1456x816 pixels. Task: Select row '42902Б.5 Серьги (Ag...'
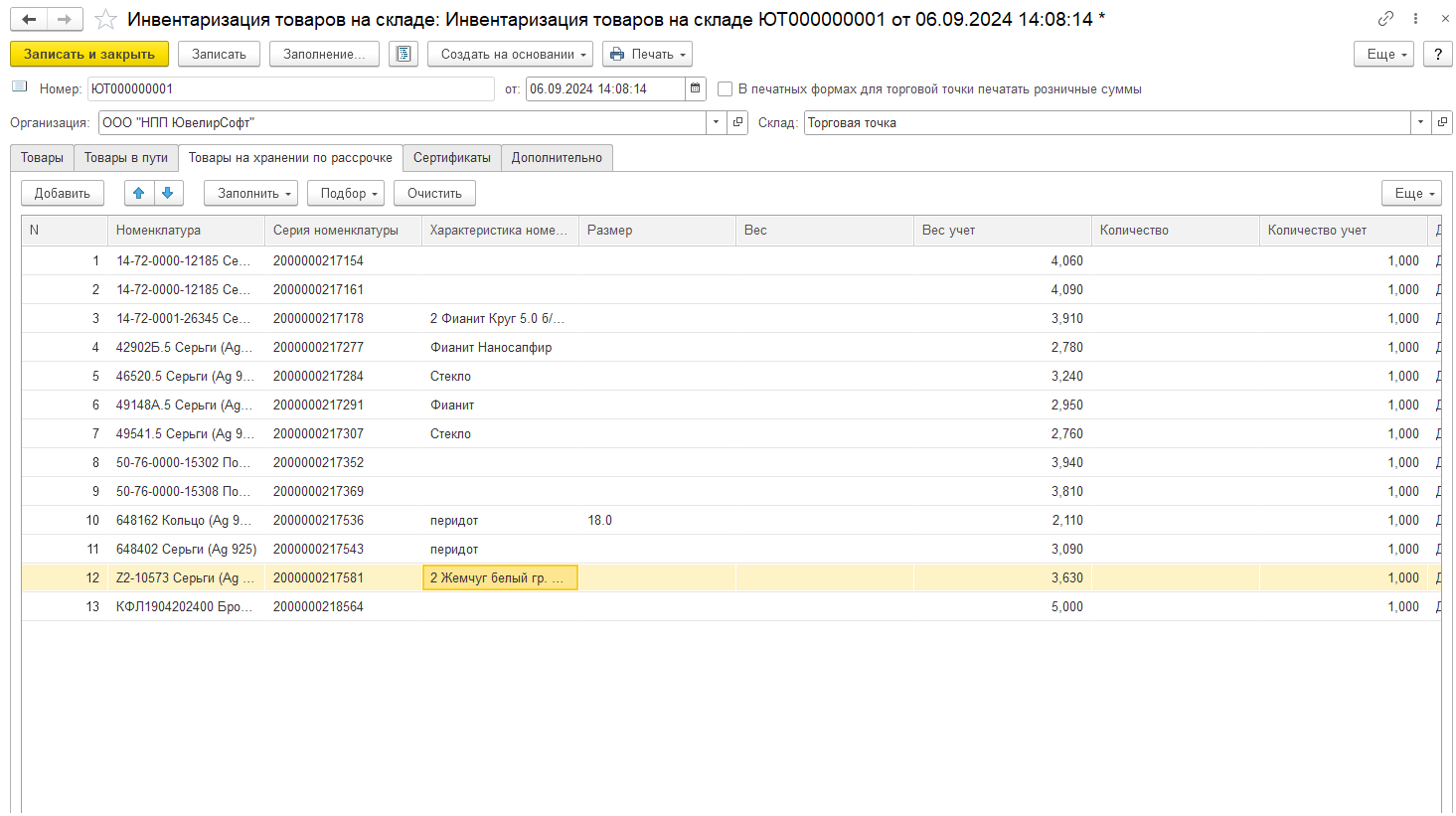(730, 347)
